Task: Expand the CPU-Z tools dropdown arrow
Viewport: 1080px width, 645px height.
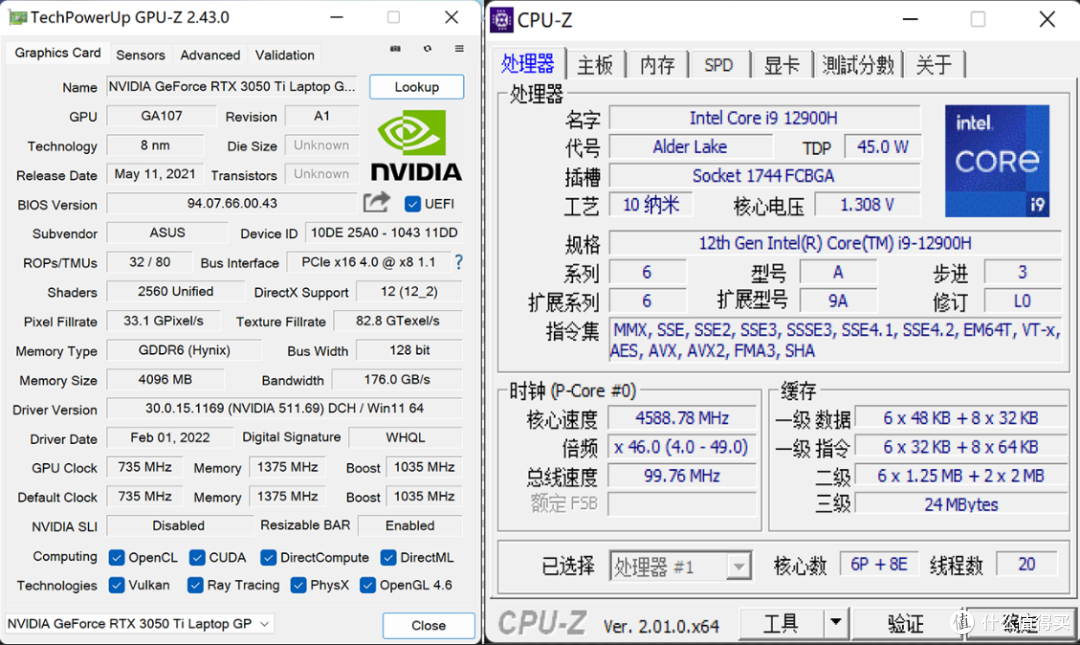Action: click(835, 623)
